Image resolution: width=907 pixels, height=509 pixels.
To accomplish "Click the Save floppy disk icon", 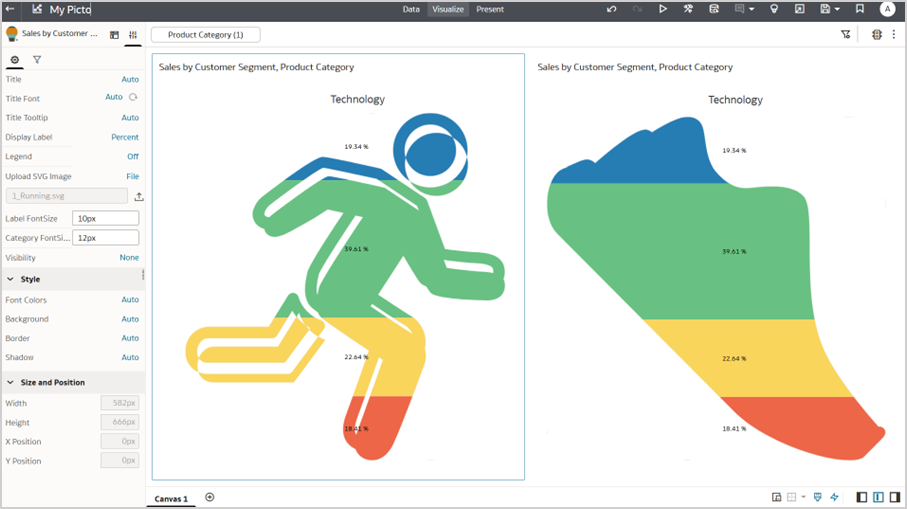I will pos(825,9).
